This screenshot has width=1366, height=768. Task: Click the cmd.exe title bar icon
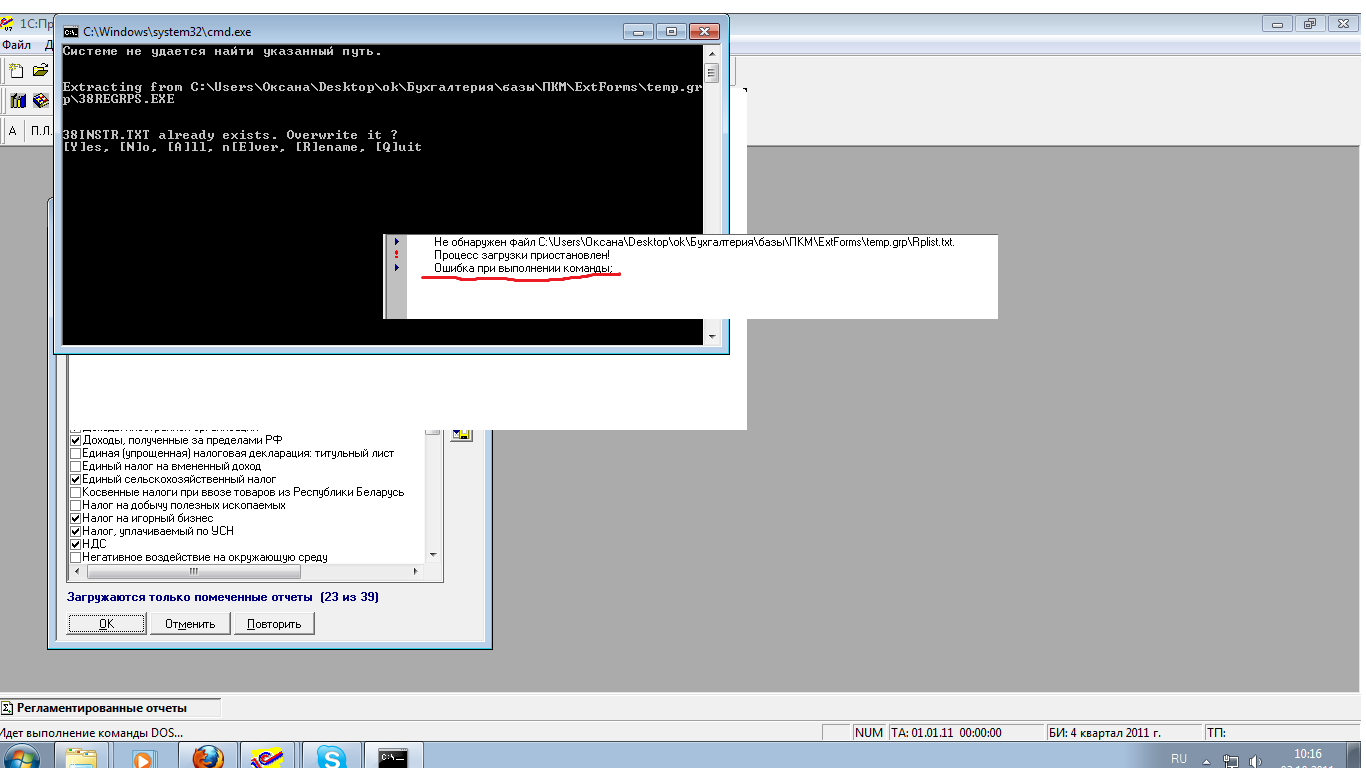click(x=71, y=31)
